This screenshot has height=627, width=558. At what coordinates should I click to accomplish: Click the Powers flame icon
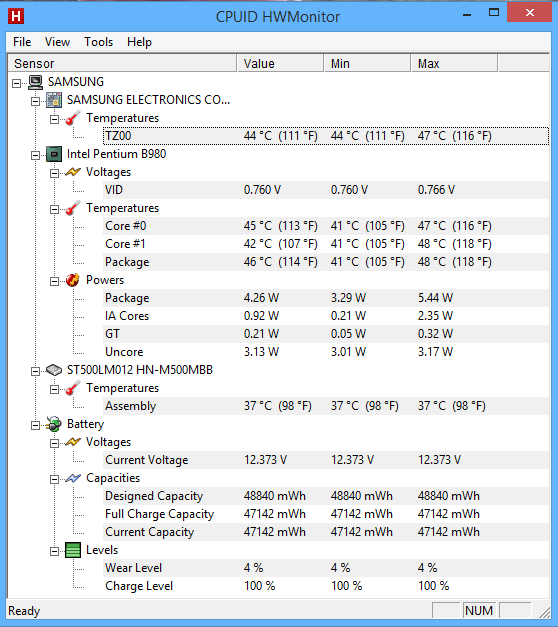pyautogui.click(x=73, y=280)
